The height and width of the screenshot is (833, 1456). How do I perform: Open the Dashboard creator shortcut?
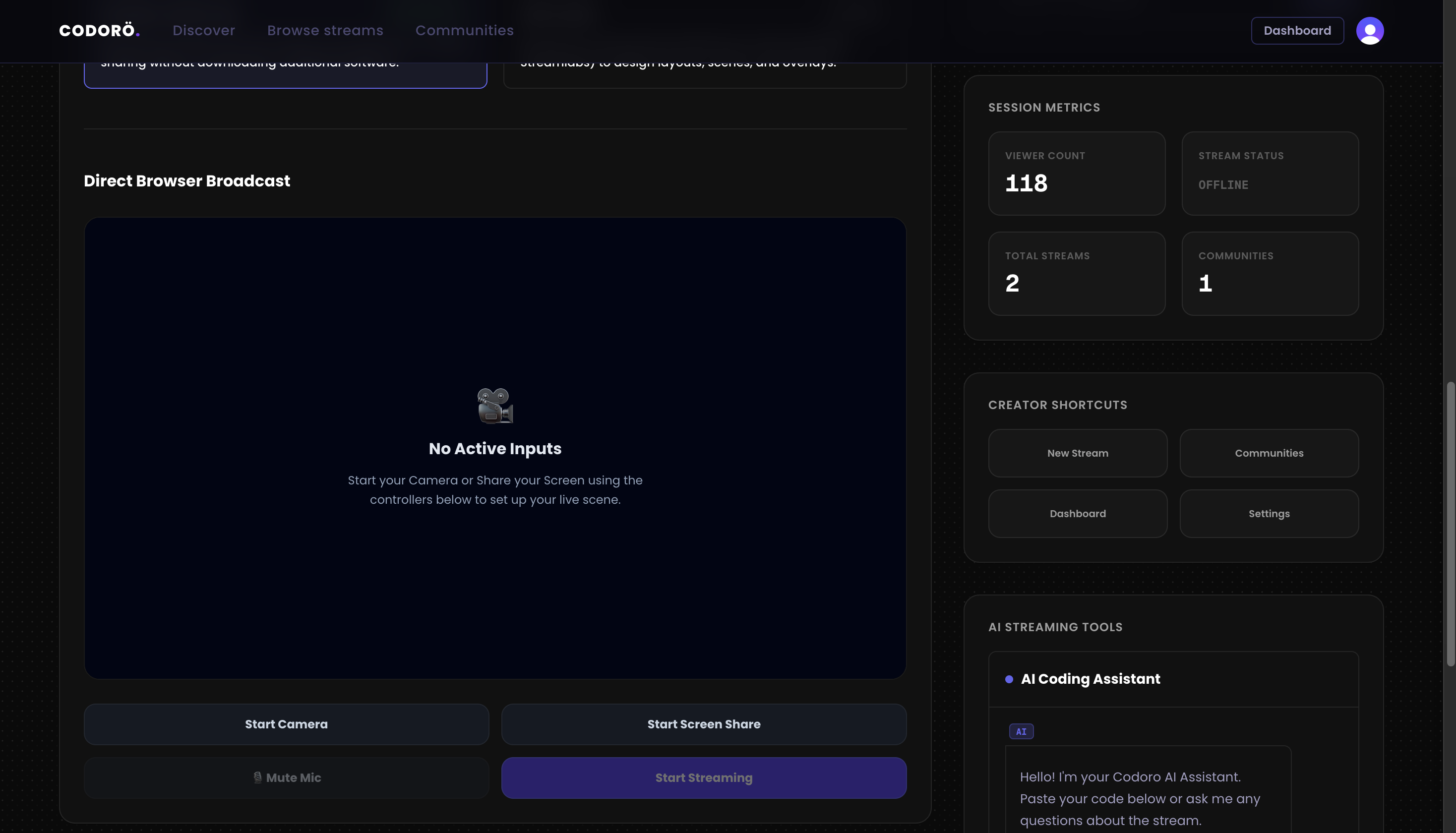coord(1077,513)
